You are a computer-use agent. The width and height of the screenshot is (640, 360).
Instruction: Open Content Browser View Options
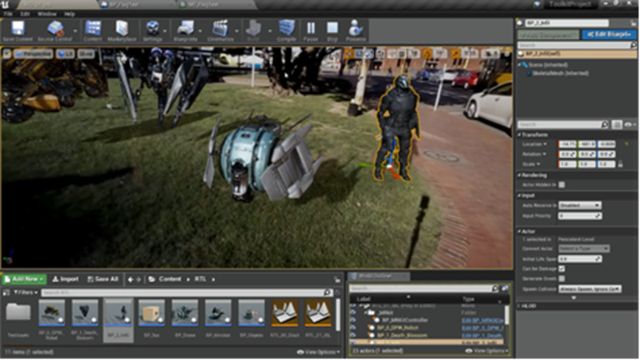pyautogui.click(x=319, y=352)
